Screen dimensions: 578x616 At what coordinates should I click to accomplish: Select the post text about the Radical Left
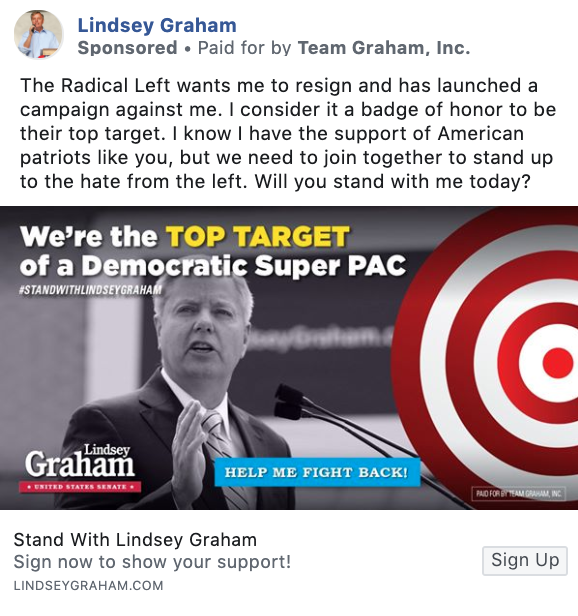coord(288,134)
